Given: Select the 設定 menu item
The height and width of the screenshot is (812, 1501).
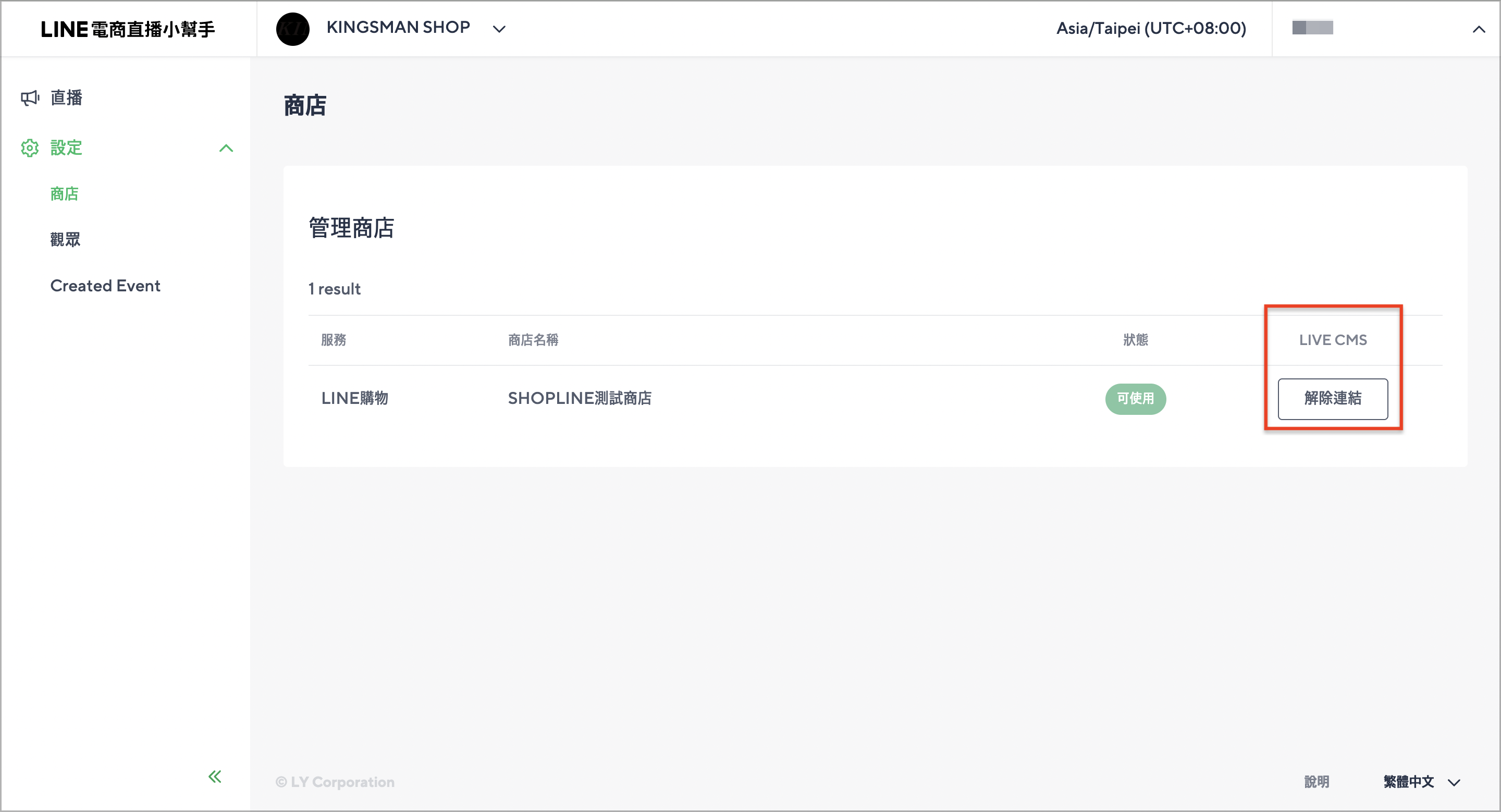Looking at the screenshot, I should pyautogui.click(x=66, y=148).
